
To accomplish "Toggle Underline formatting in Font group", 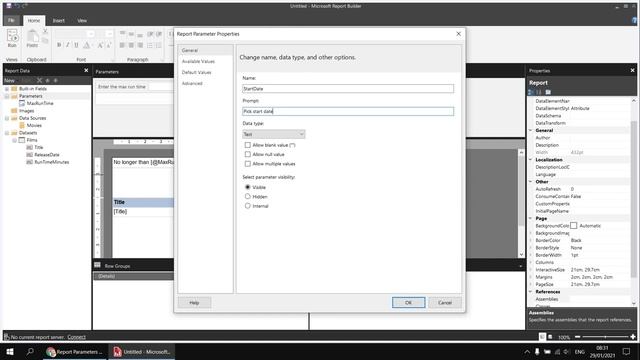I will tap(76, 45).
